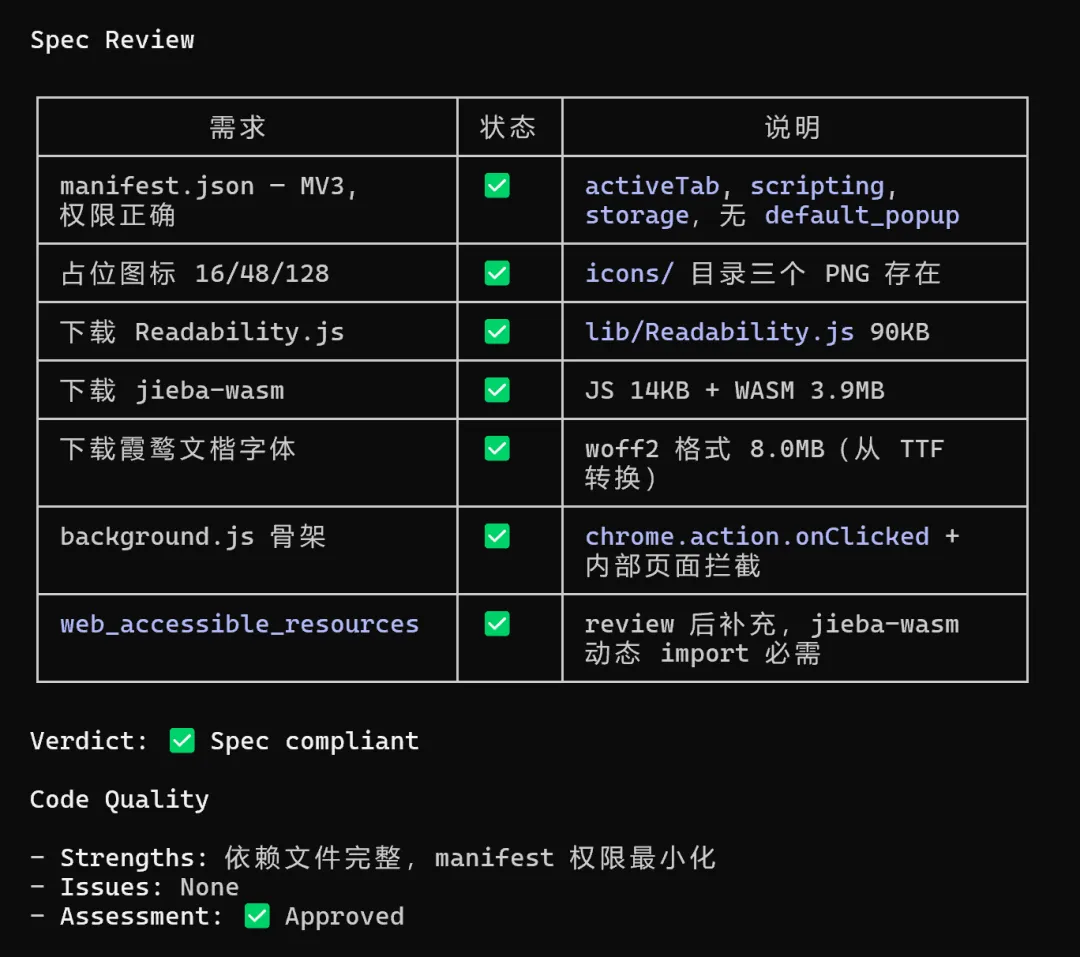Click the default_popup code text
Viewport: 1080px width, 957px height.
862,215
